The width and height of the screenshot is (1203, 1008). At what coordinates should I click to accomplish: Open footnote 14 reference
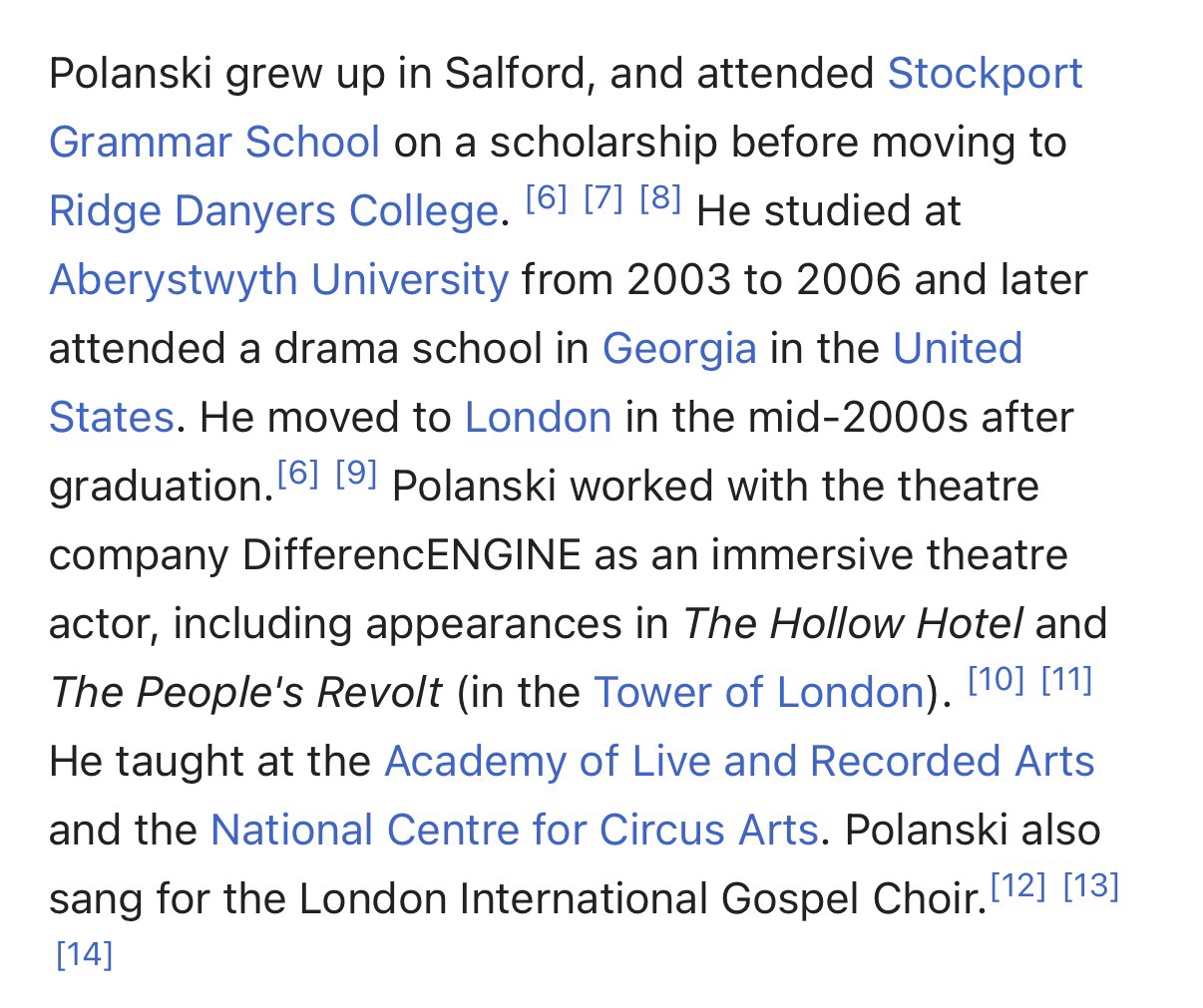point(85,955)
